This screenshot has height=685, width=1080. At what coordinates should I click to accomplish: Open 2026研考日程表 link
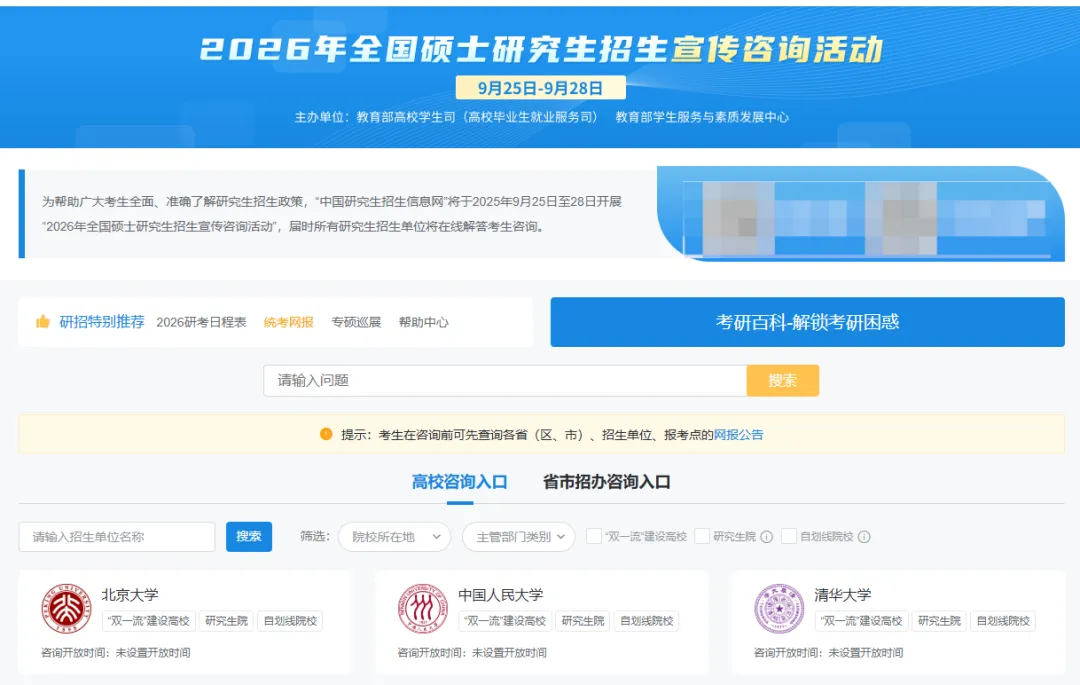coord(201,322)
